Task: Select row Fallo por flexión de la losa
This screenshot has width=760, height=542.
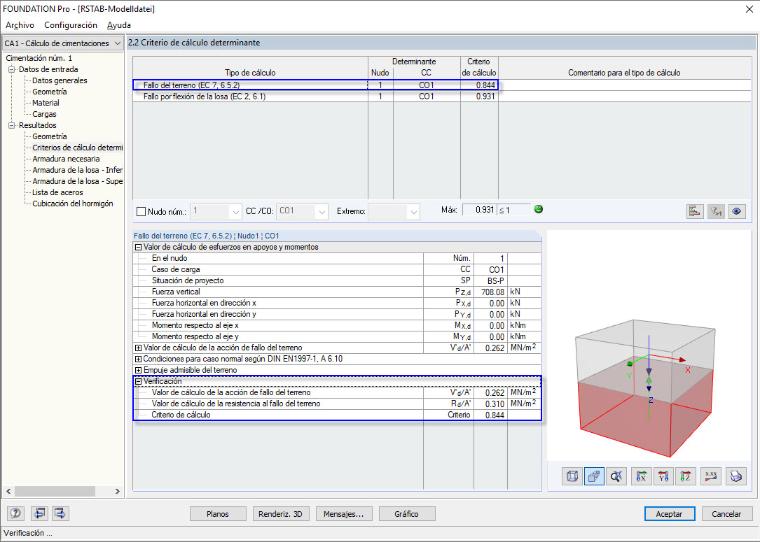Action: point(442,96)
